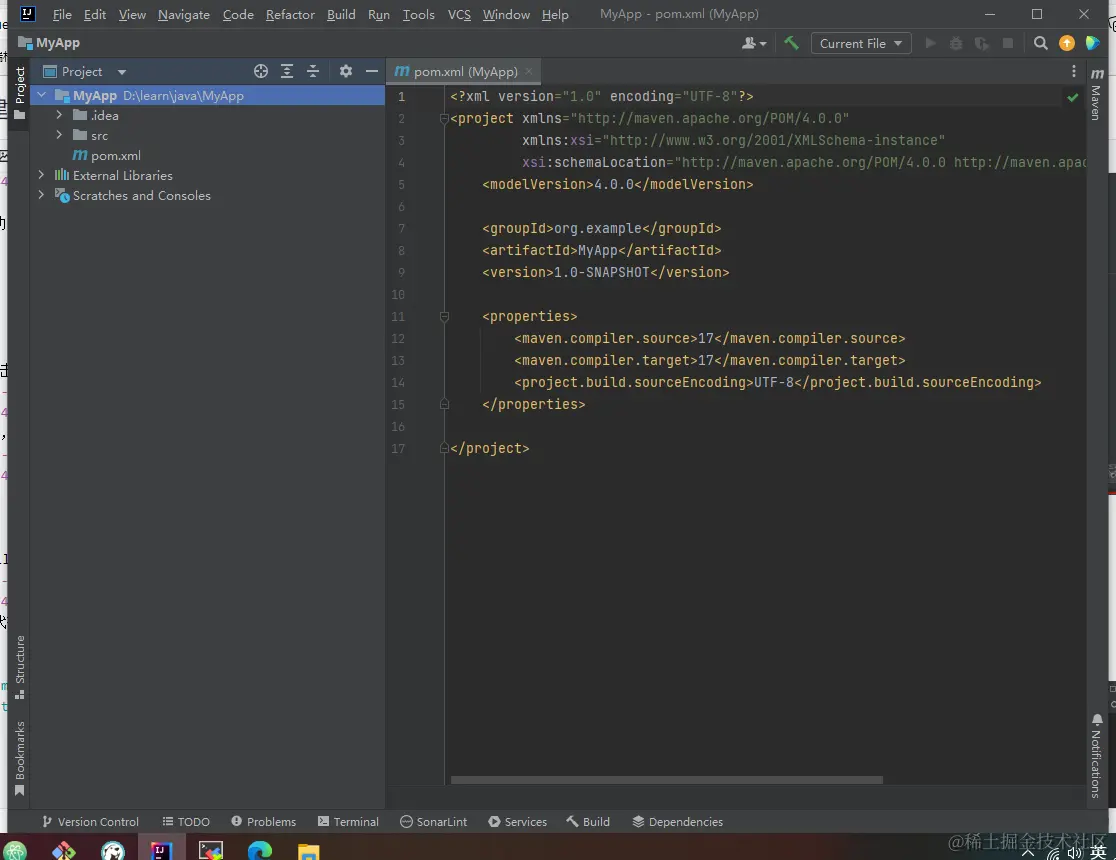Open the View menu

tap(132, 14)
